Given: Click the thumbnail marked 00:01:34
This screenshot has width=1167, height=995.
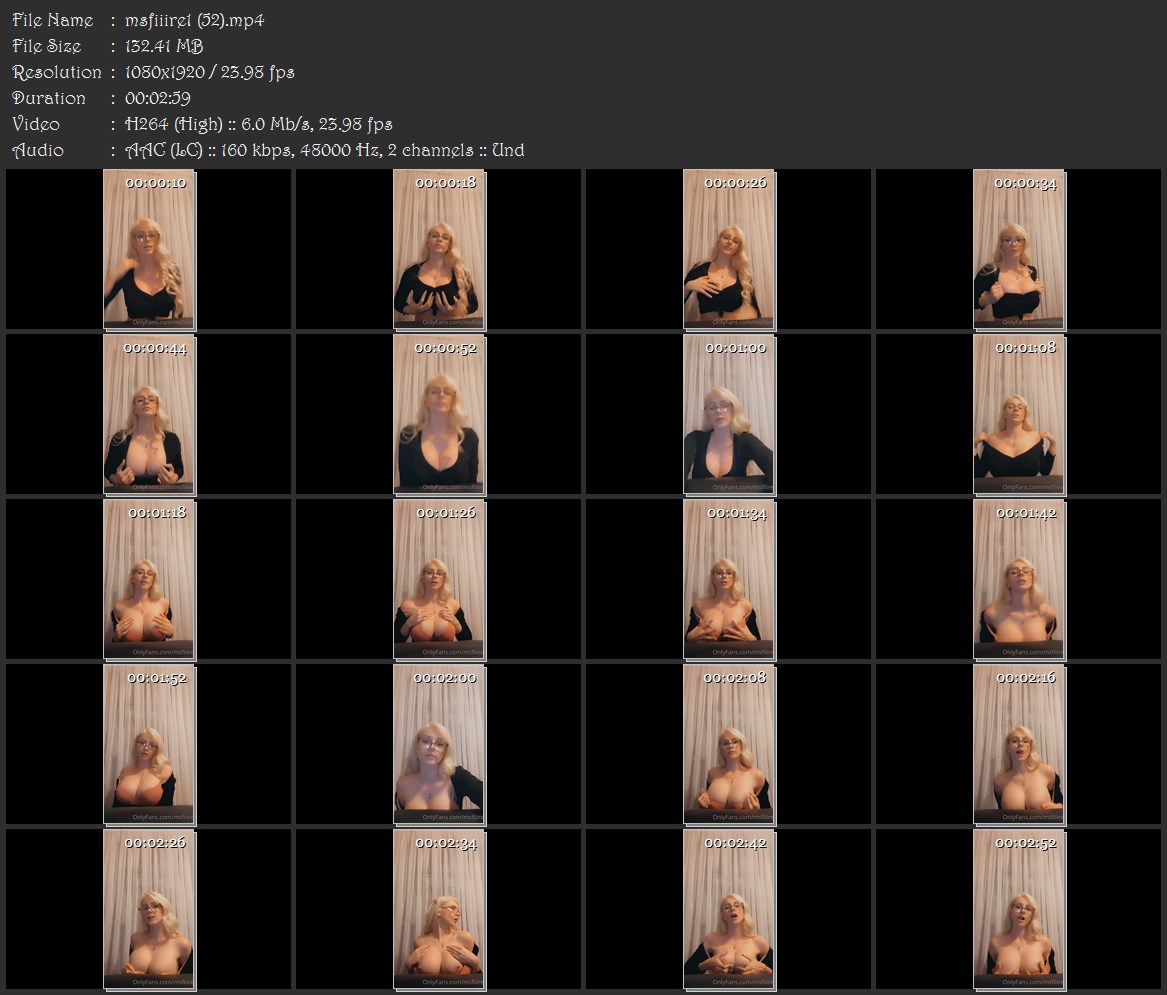Looking at the screenshot, I should click(729, 580).
